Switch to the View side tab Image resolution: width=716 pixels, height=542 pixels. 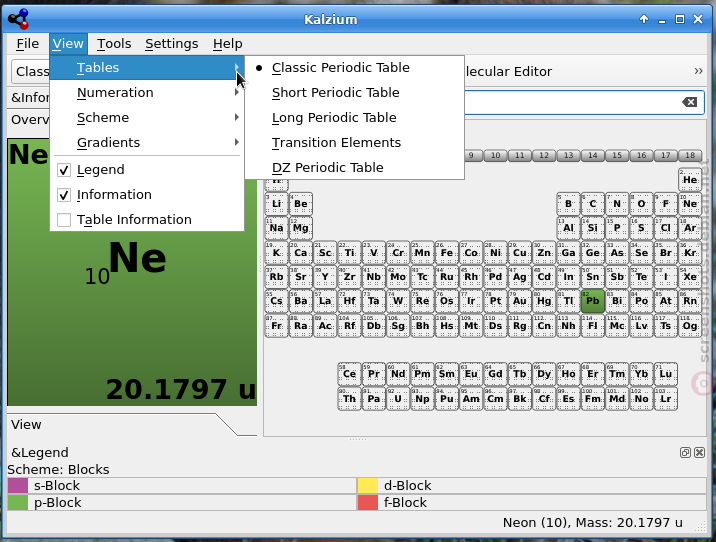(26, 425)
